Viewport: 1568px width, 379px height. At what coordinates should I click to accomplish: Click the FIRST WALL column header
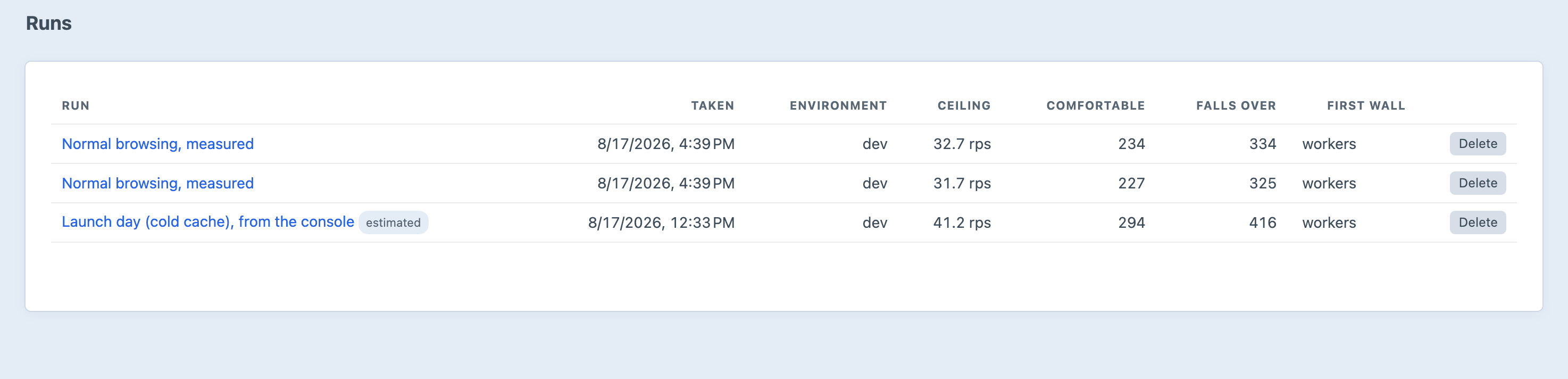pyautogui.click(x=1366, y=105)
